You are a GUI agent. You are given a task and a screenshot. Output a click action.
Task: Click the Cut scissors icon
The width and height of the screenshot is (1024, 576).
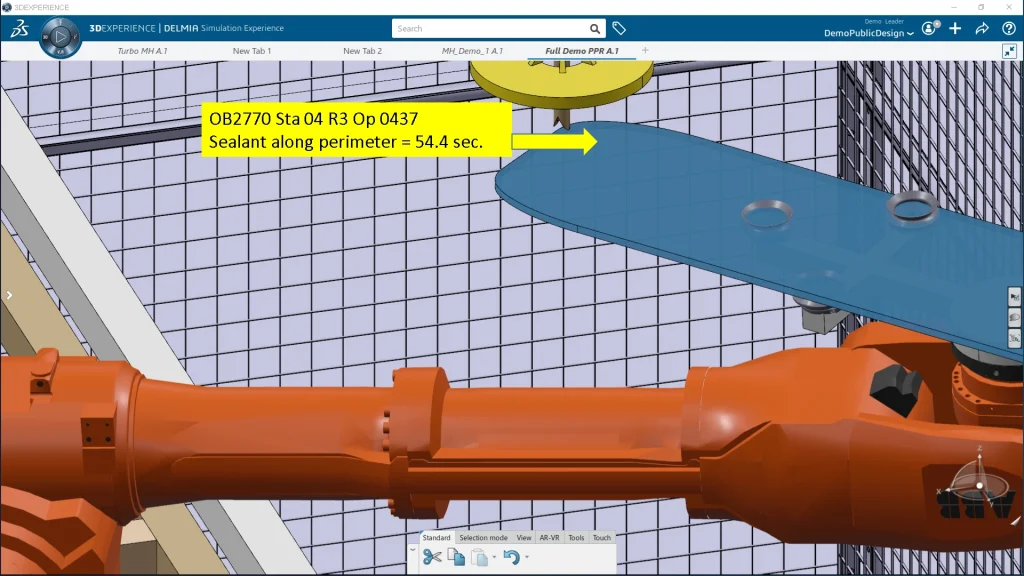432,557
